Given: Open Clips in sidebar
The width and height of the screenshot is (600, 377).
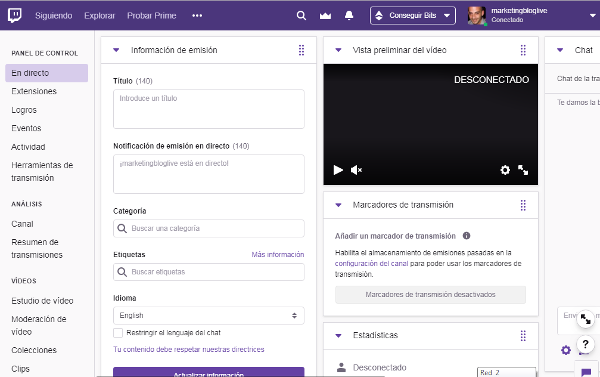Looking at the screenshot, I should 20,369.
